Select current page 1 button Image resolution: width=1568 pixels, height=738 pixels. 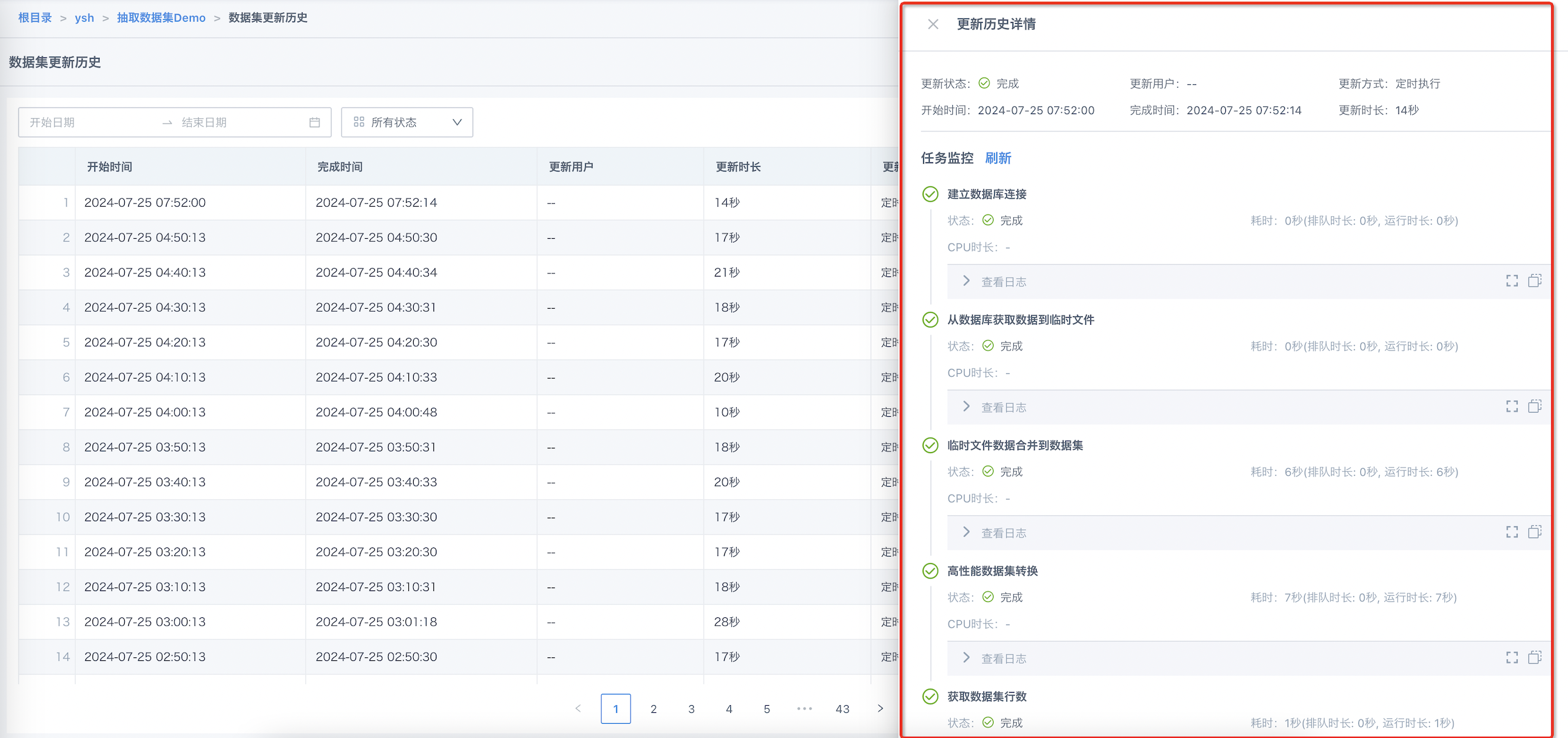pos(616,709)
